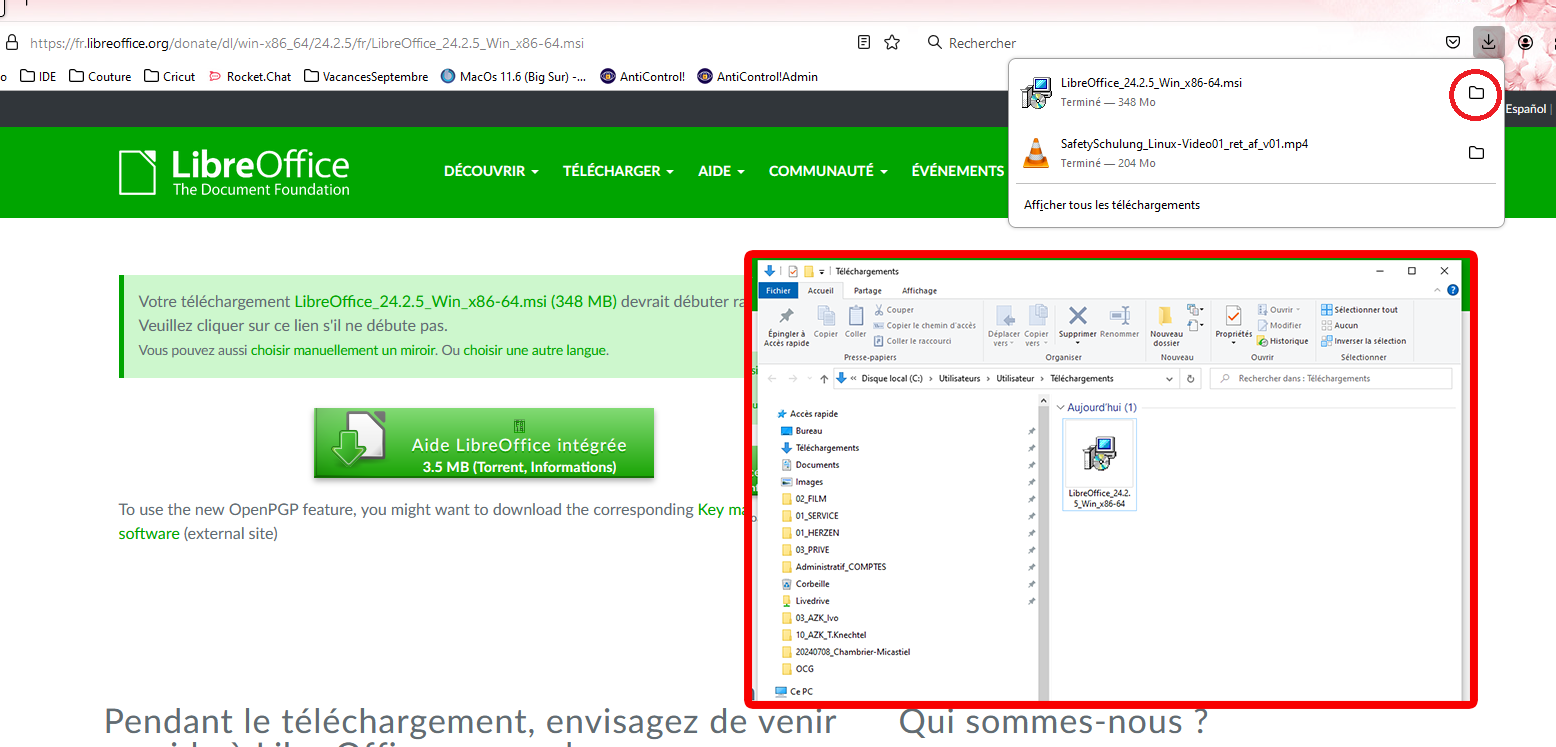The height and width of the screenshot is (747, 1556).
Task: Open Fichier tab in Explorer window
Action: point(778,291)
